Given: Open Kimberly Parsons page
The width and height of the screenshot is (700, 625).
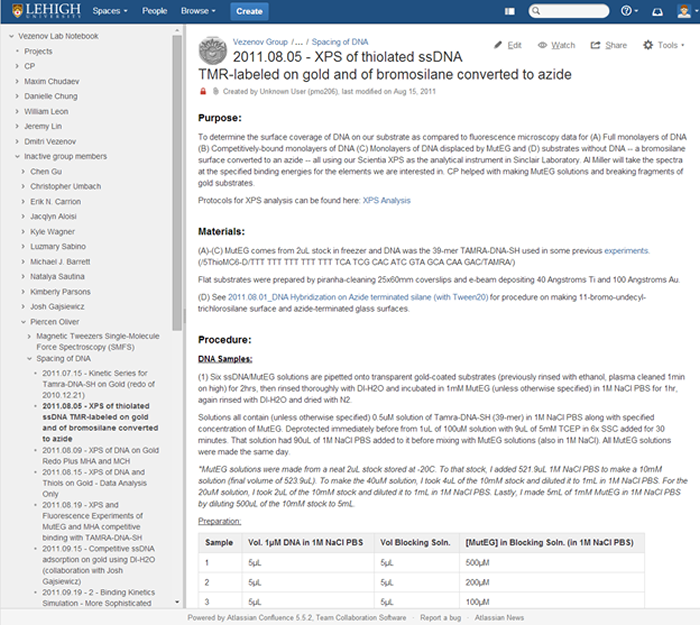Looking at the screenshot, I should click(60, 292).
